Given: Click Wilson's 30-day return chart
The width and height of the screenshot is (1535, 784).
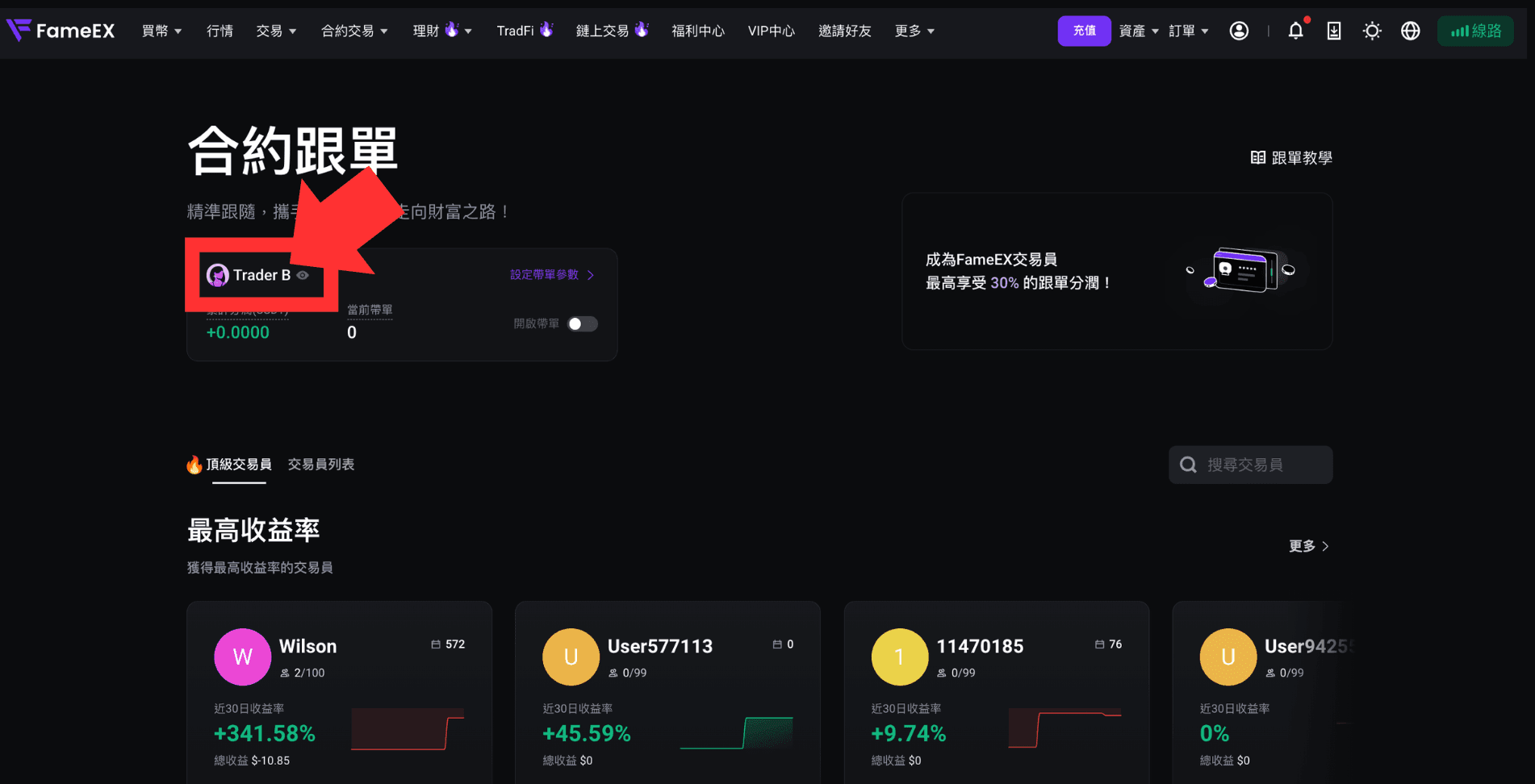Looking at the screenshot, I should tap(408, 729).
